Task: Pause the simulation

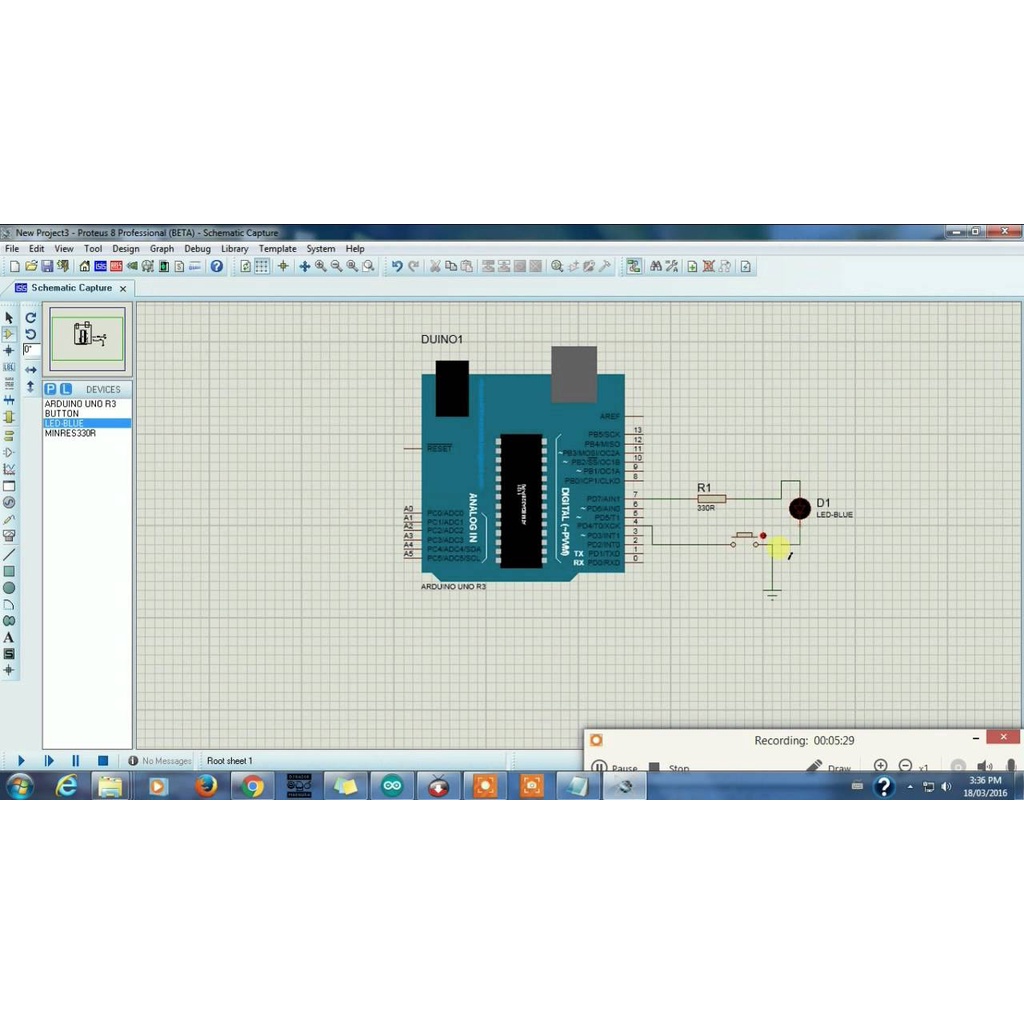Action: [76, 760]
